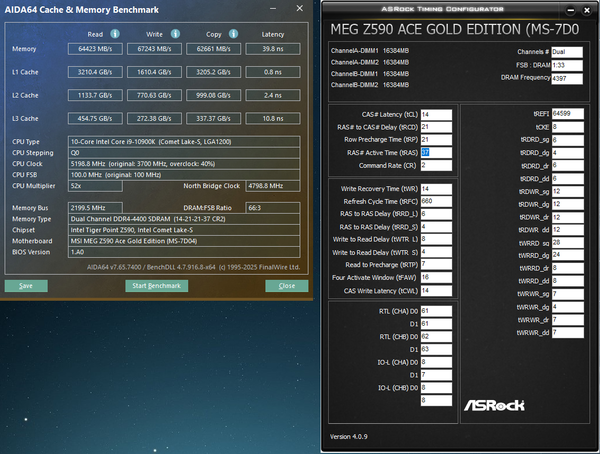600x454 pixels.
Task: Click the DRAM Frequency field
Action: point(567,78)
